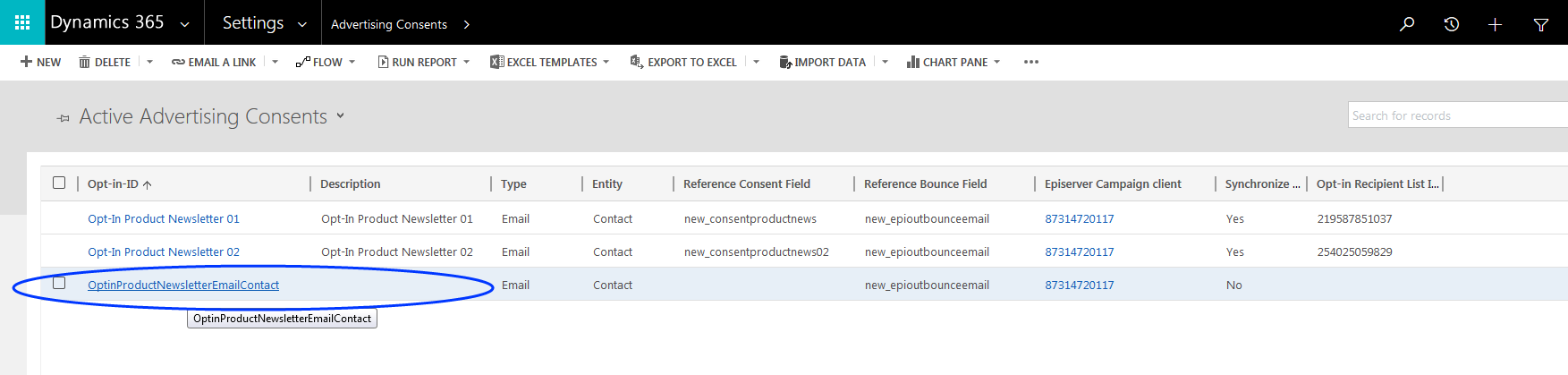This screenshot has width=1568, height=375.
Task: Open more commands ellipsis in toolbar
Action: 1030,62
